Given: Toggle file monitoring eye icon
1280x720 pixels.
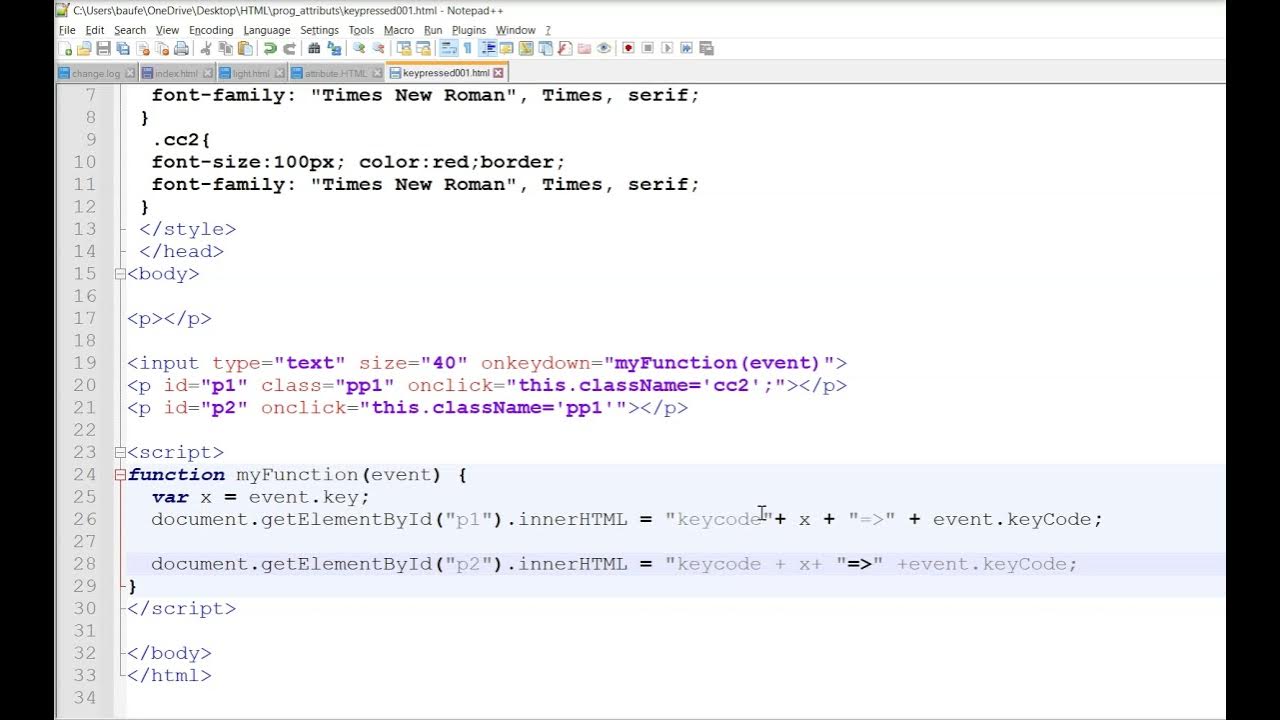Looking at the screenshot, I should click(x=603, y=48).
